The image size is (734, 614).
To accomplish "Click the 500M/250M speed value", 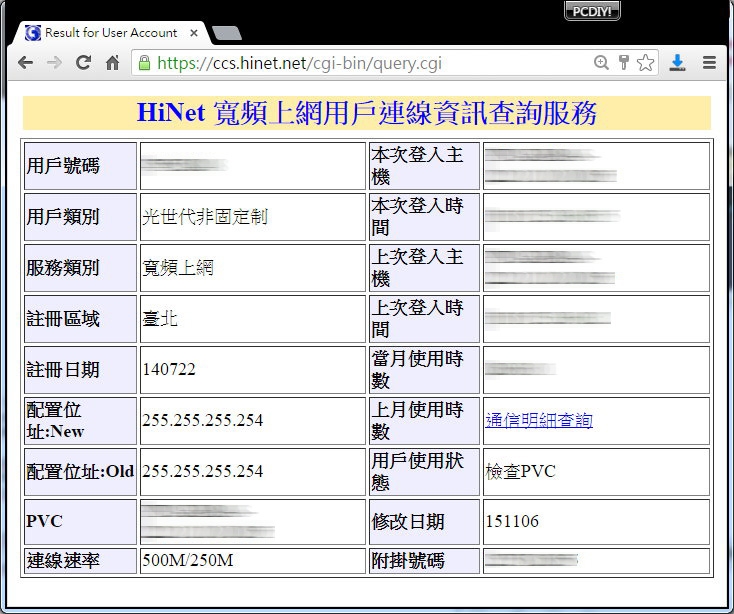I will click(188, 560).
